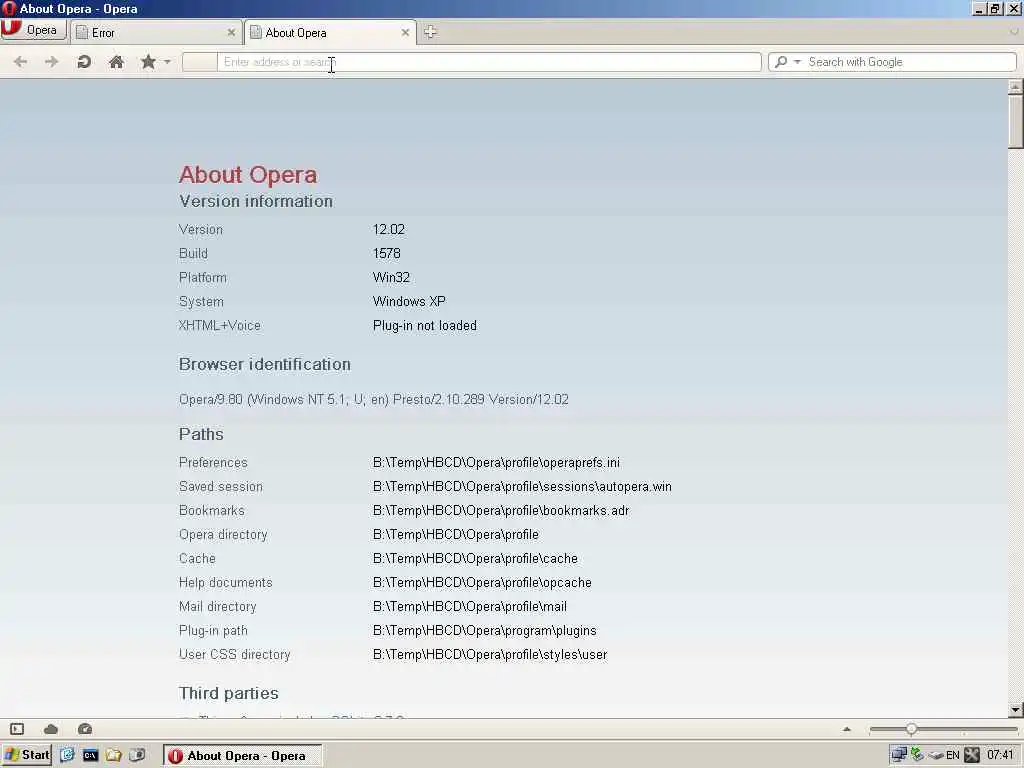Click the browser identification user agent string
The image size is (1024, 768).
click(x=374, y=400)
